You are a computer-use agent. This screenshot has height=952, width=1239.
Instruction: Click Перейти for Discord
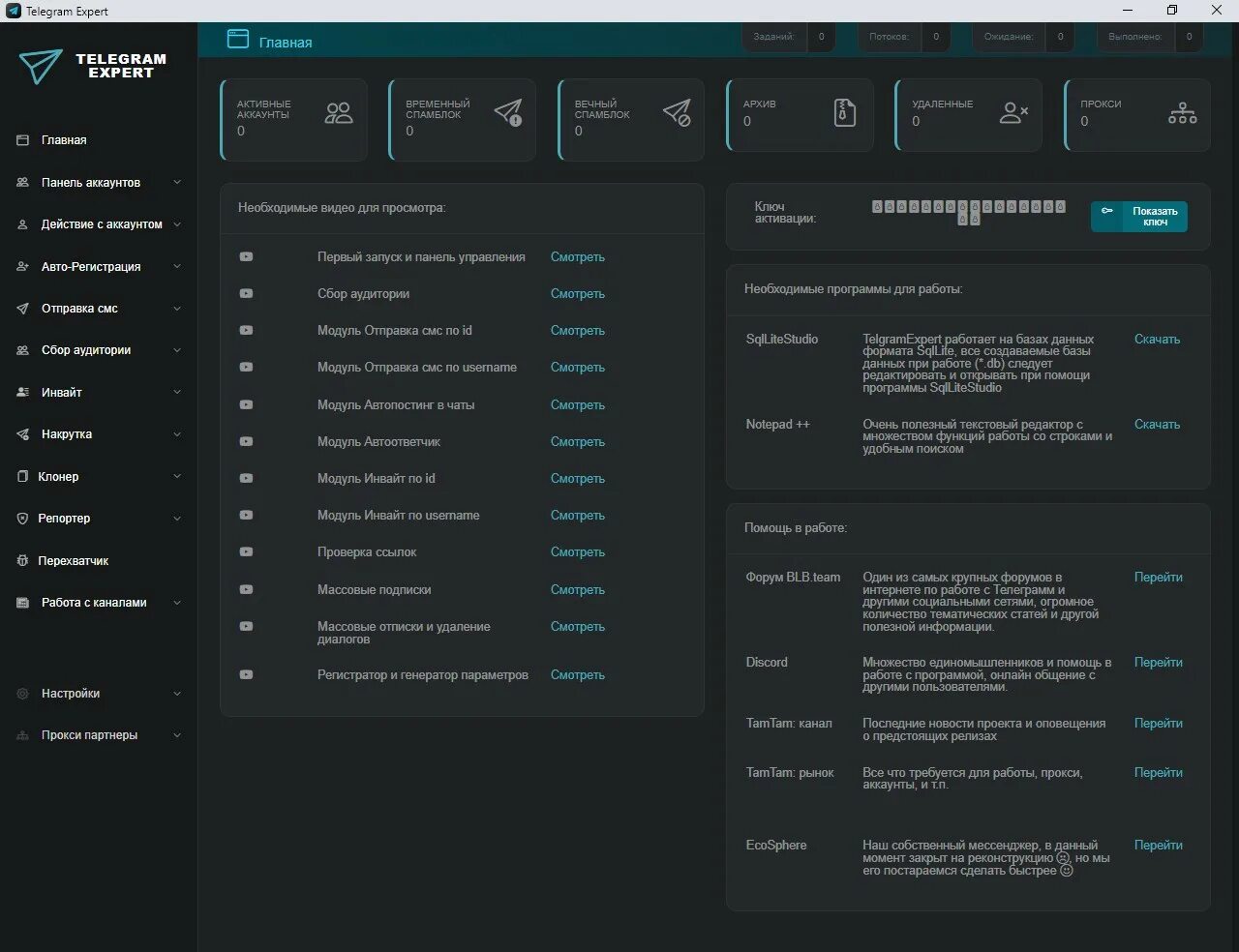coord(1159,663)
